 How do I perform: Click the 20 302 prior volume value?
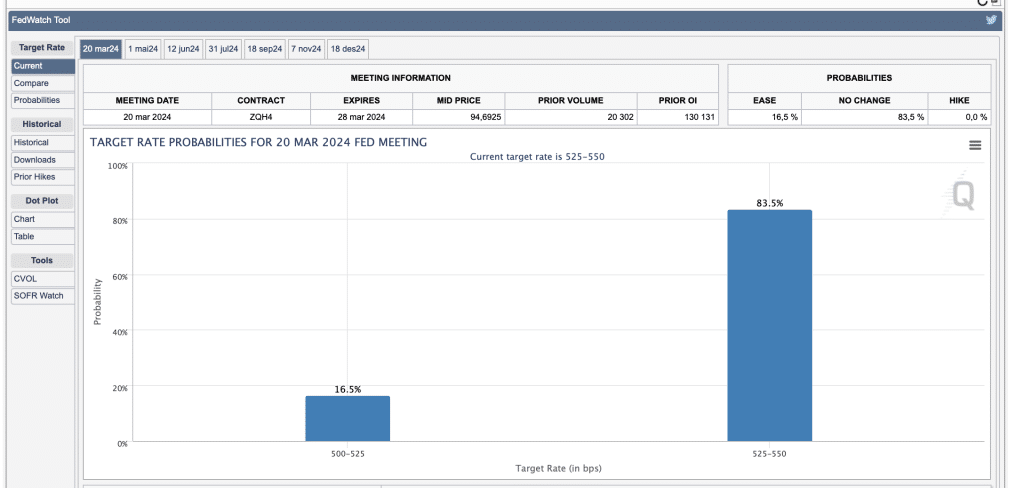[571, 118]
